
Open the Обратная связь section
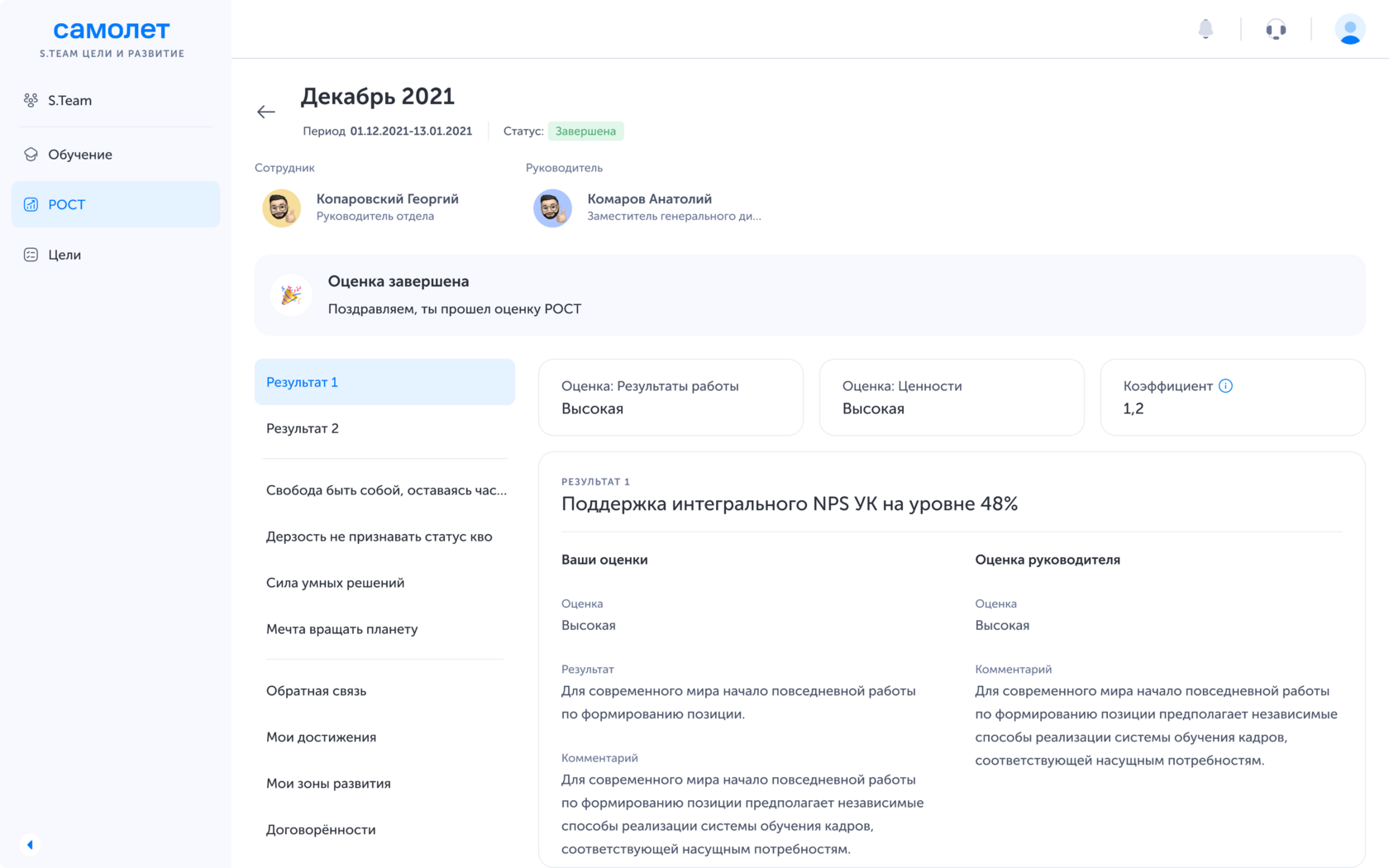coord(316,691)
